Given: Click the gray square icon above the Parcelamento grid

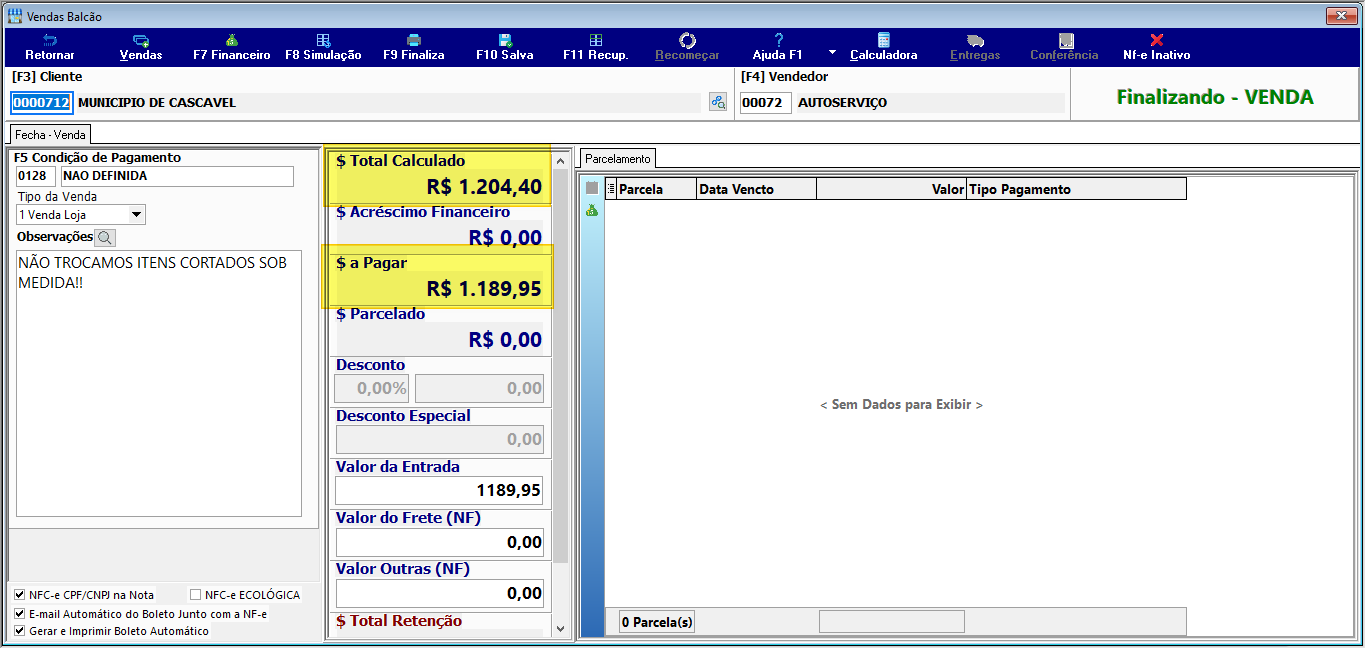Looking at the screenshot, I should pos(592,188).
